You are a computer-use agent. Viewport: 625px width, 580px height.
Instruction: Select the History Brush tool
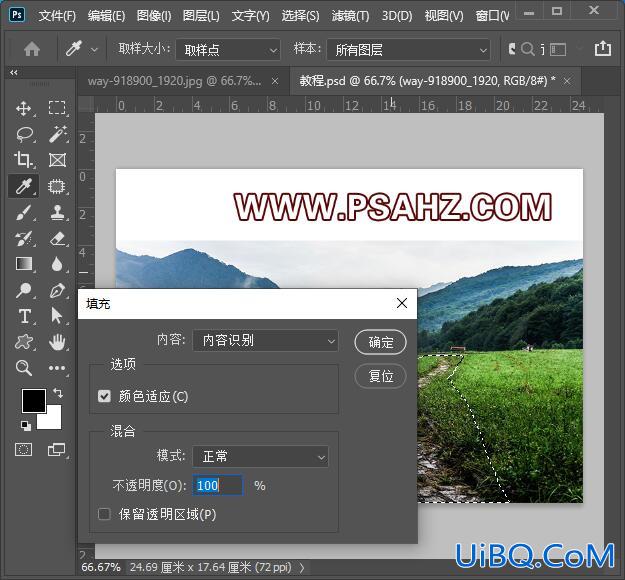[24, 239]
